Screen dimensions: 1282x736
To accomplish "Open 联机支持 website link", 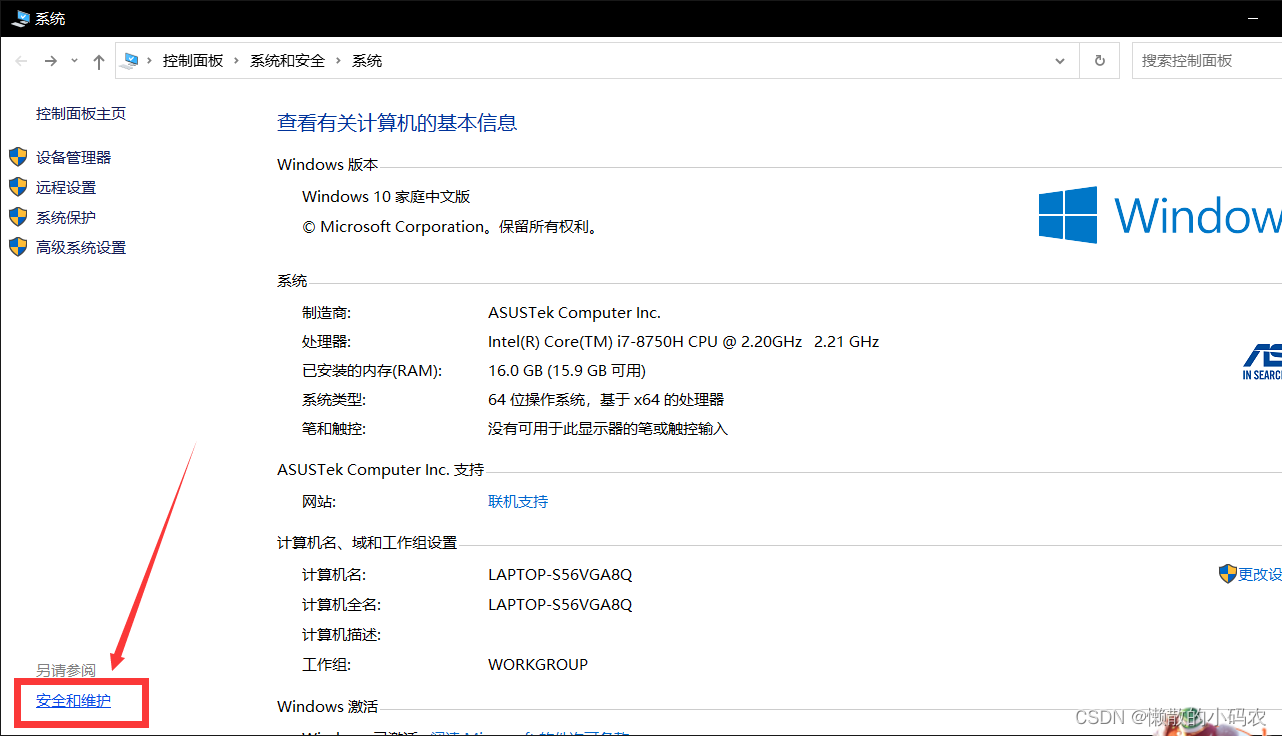I will click(518, 501).
